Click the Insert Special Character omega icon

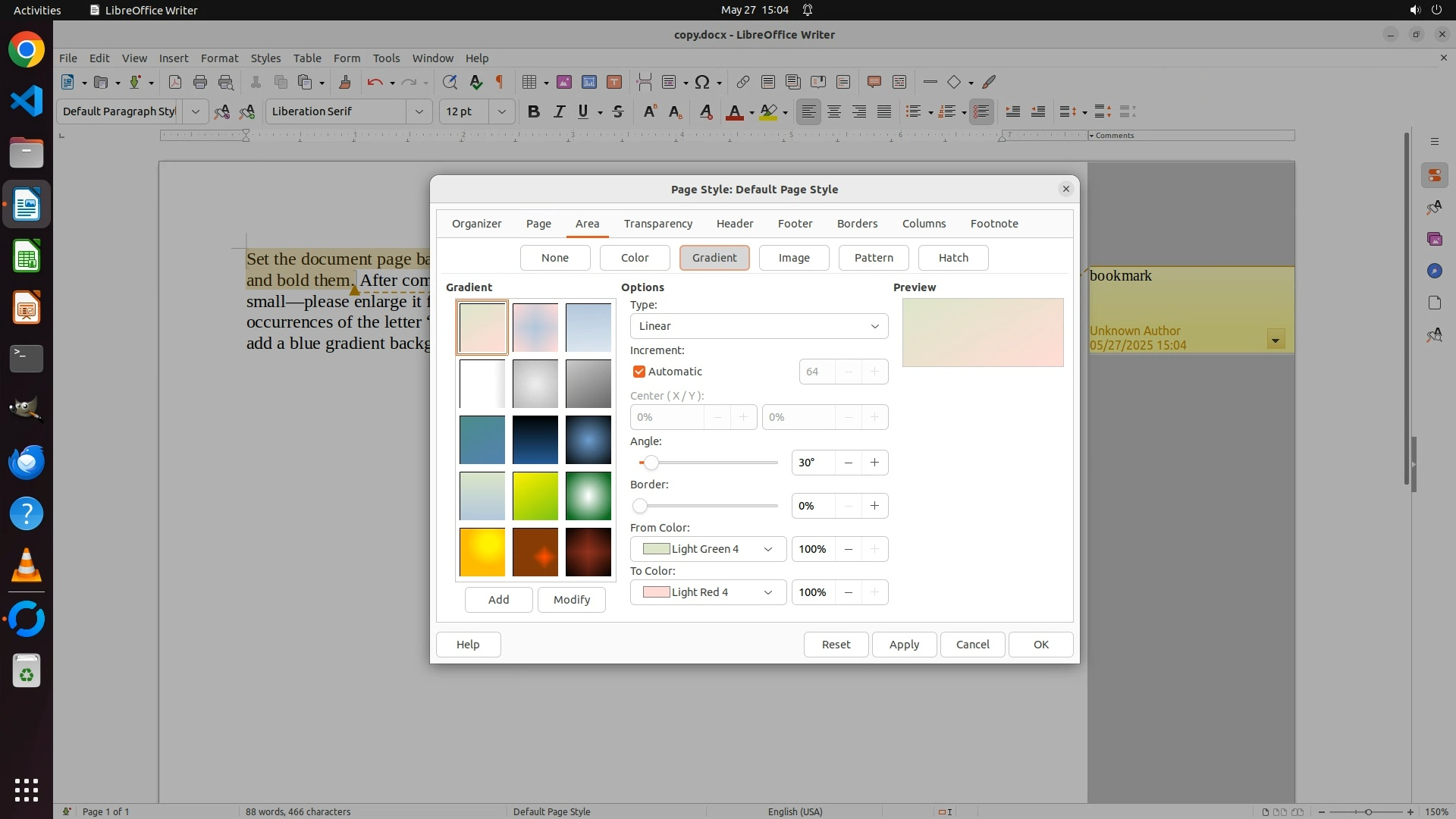pos(702,82)
